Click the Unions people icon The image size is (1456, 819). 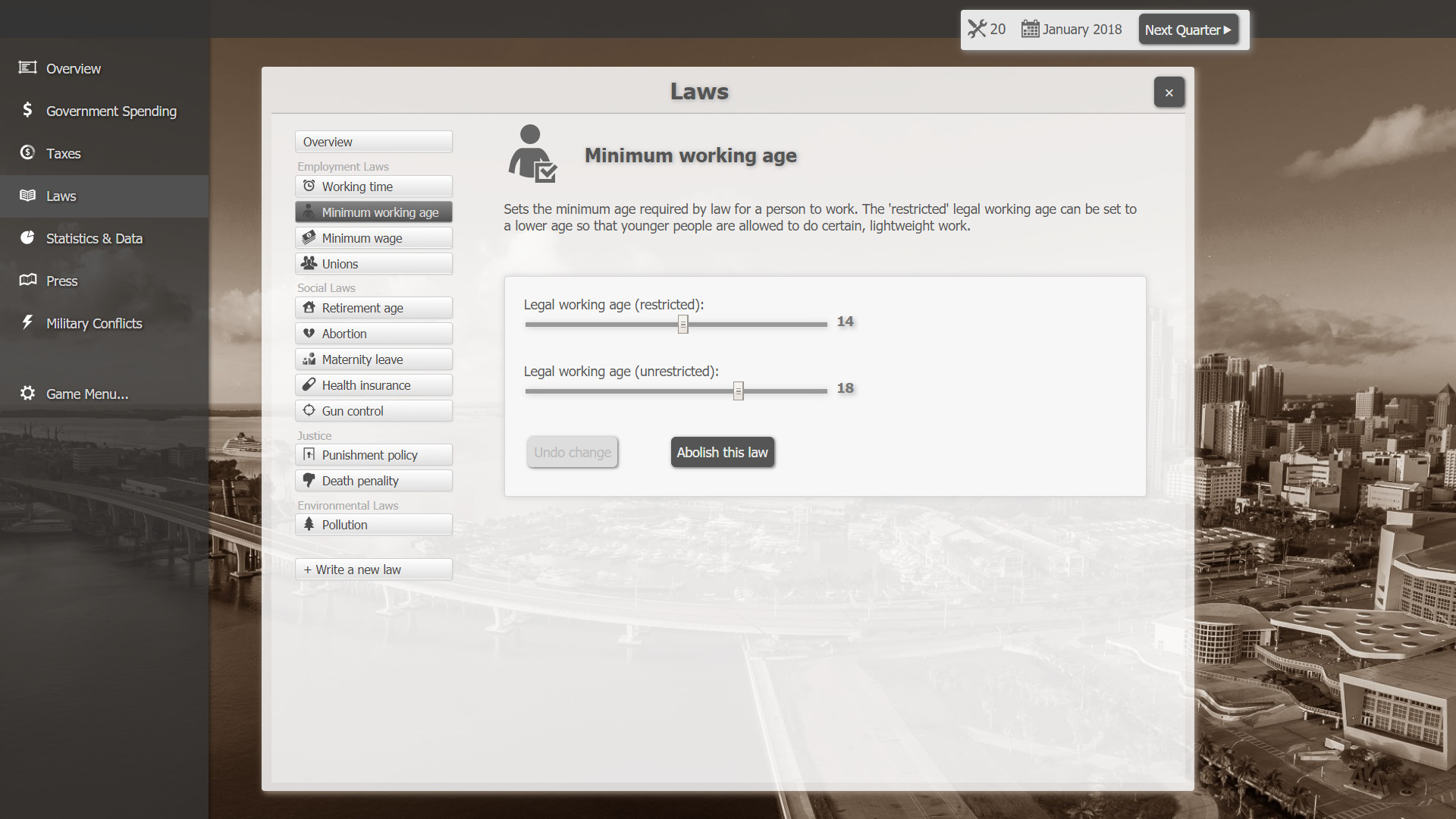click(309, 263)
